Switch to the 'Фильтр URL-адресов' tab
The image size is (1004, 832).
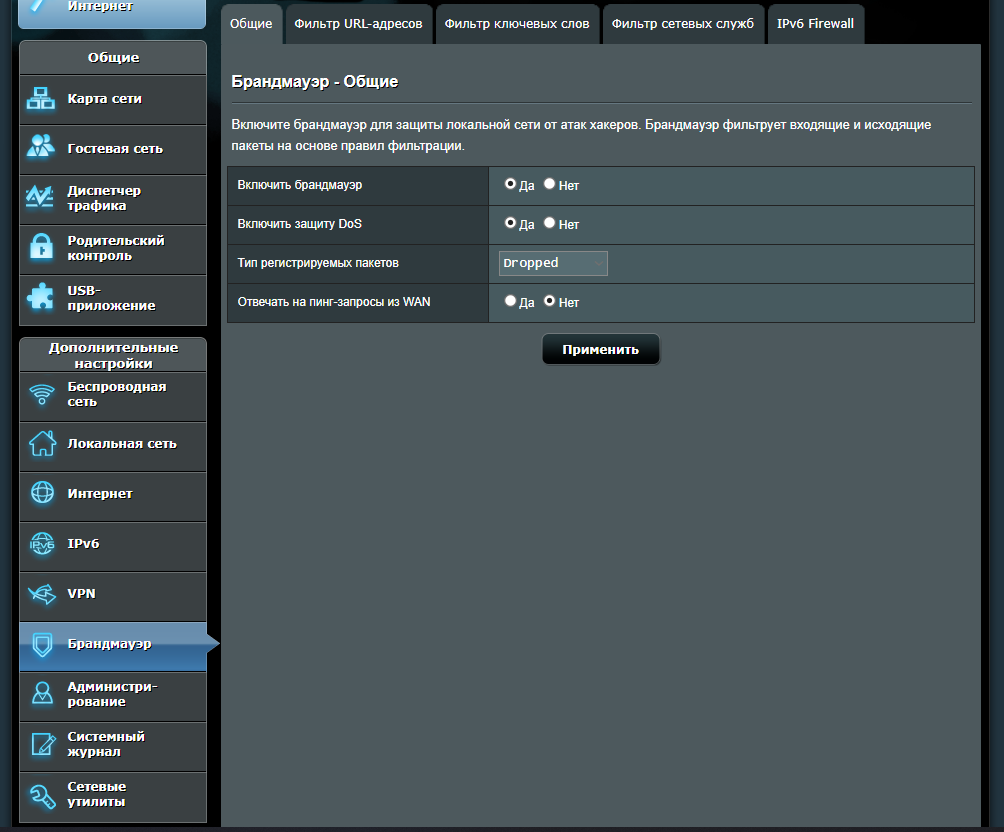358,23
